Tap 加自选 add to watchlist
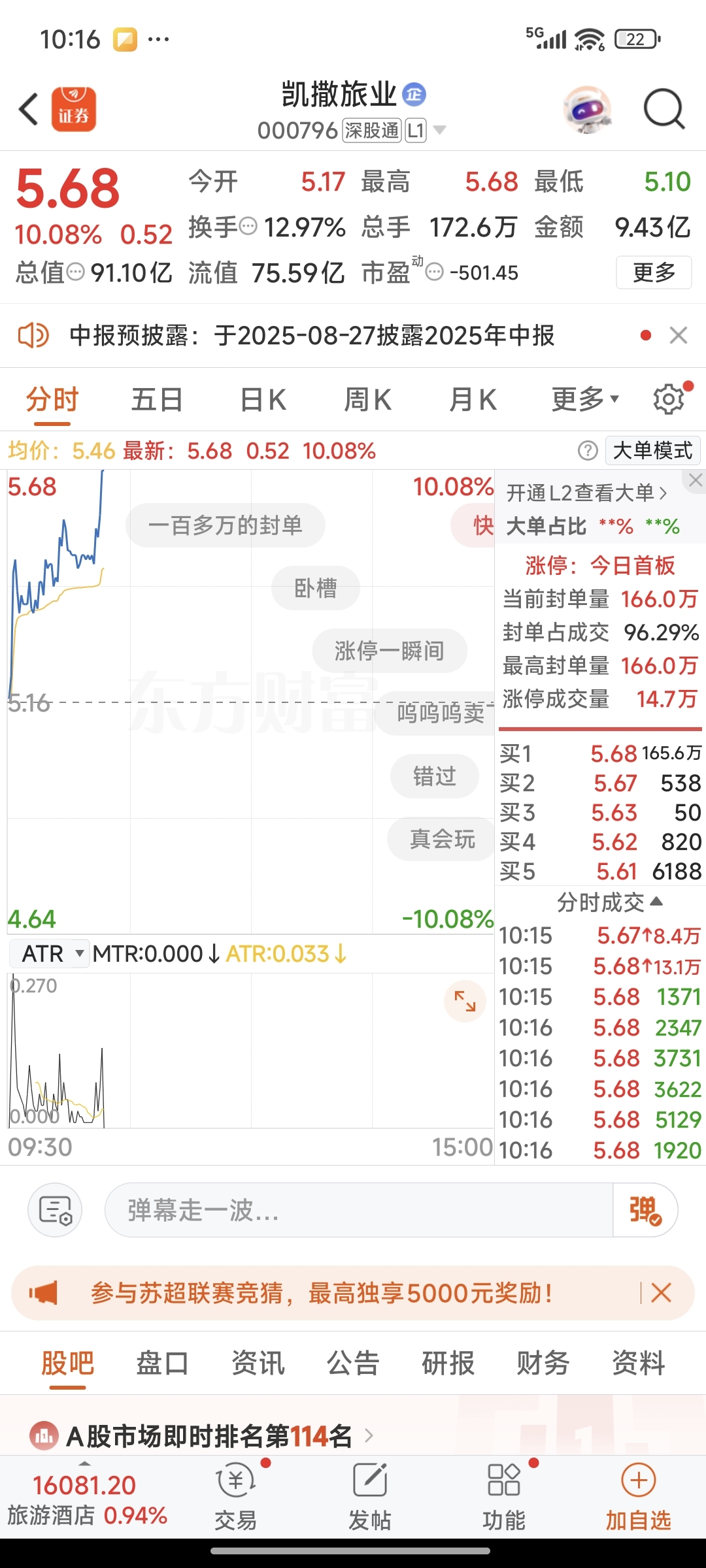This screenshot has width=706, height=1568. [639, 1496]
